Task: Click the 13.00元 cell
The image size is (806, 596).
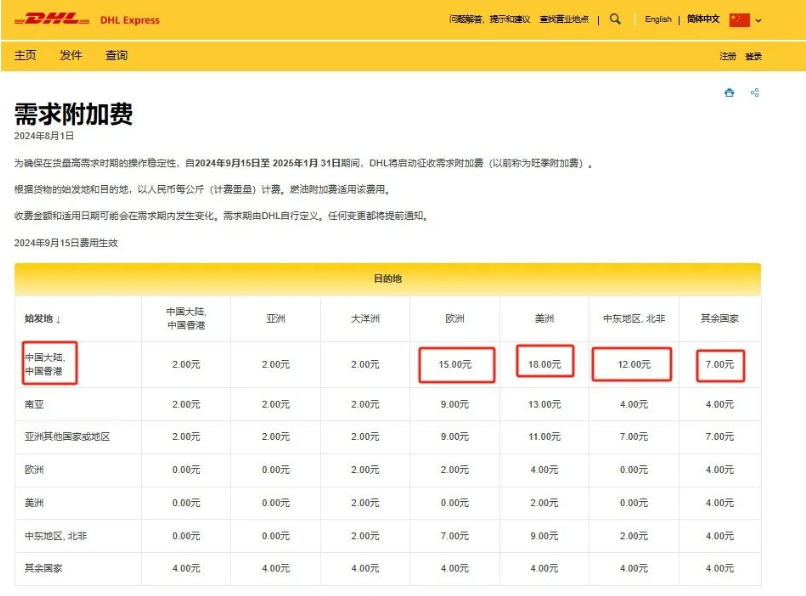Action: click(x=544, y=405)
